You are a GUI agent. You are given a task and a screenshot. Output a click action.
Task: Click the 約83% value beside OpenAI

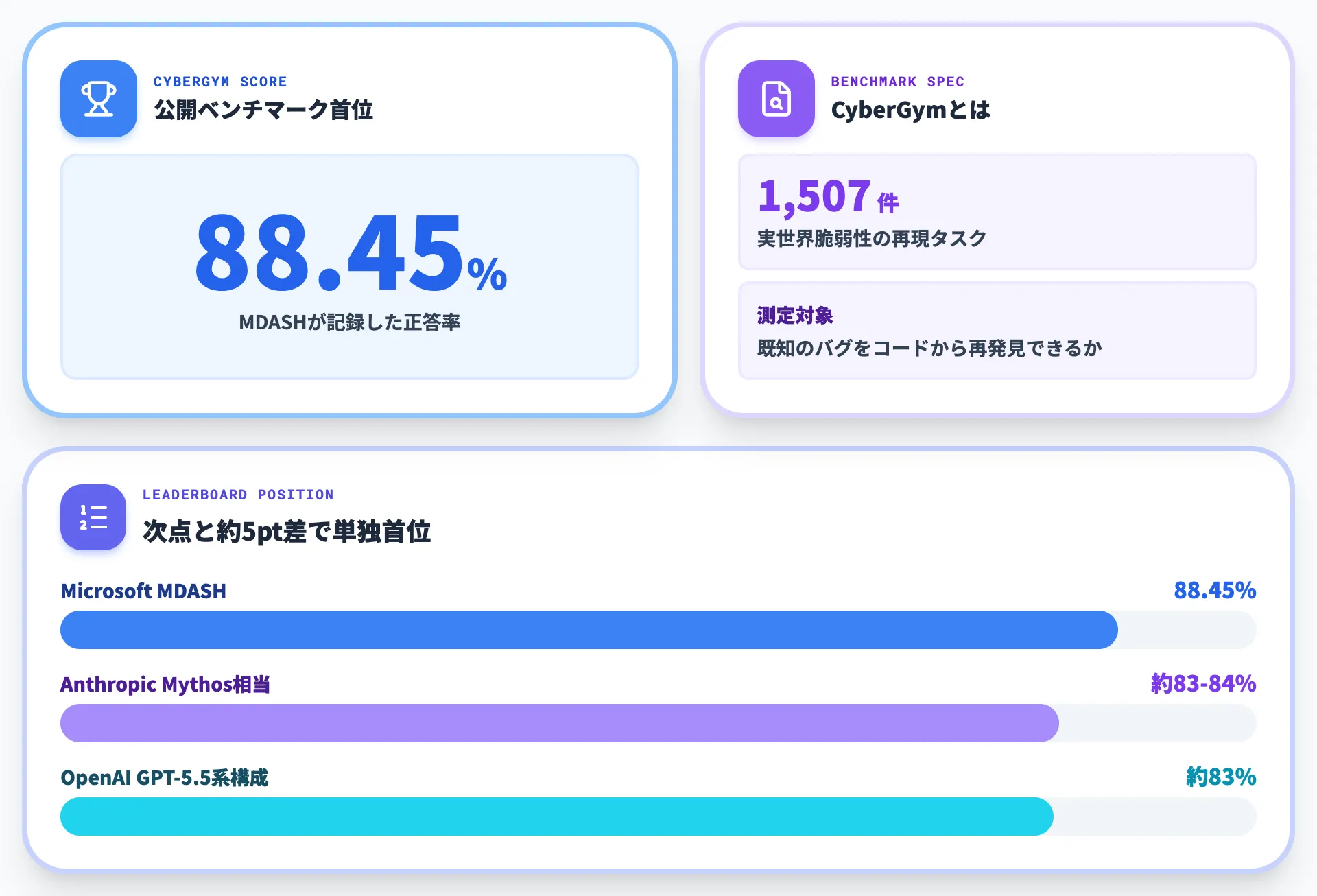[1221, 777]
